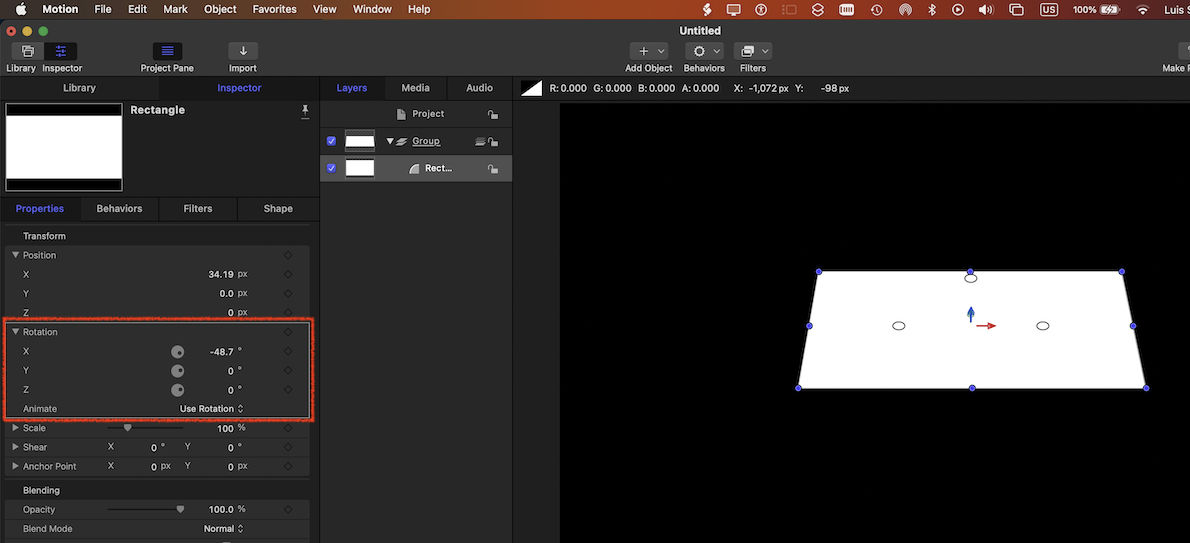The image size is (1190, 543).
Task: Click the Project lock icon
Action: pos(493,115)
